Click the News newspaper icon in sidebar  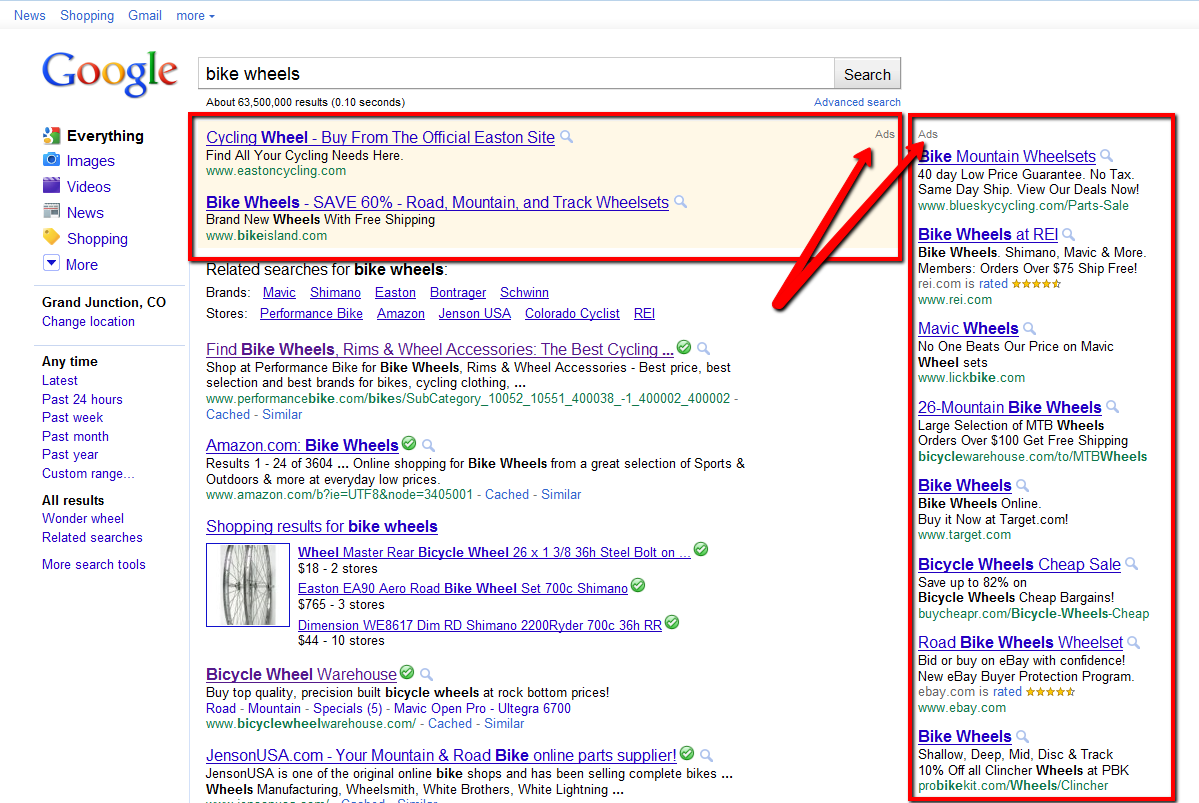[x=51, y=211]
